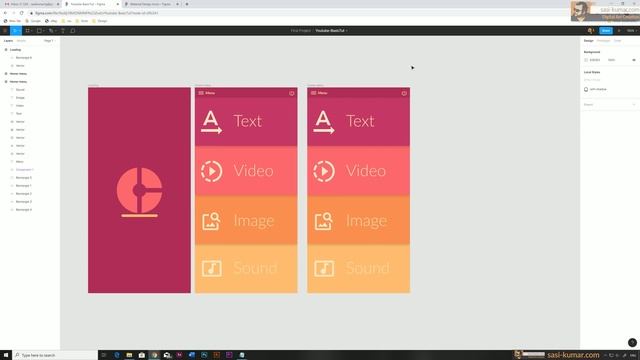Viewport: 640px width, 360px height.
Task: Click the heart icon in rightmost frame
Action: point(404,93)
